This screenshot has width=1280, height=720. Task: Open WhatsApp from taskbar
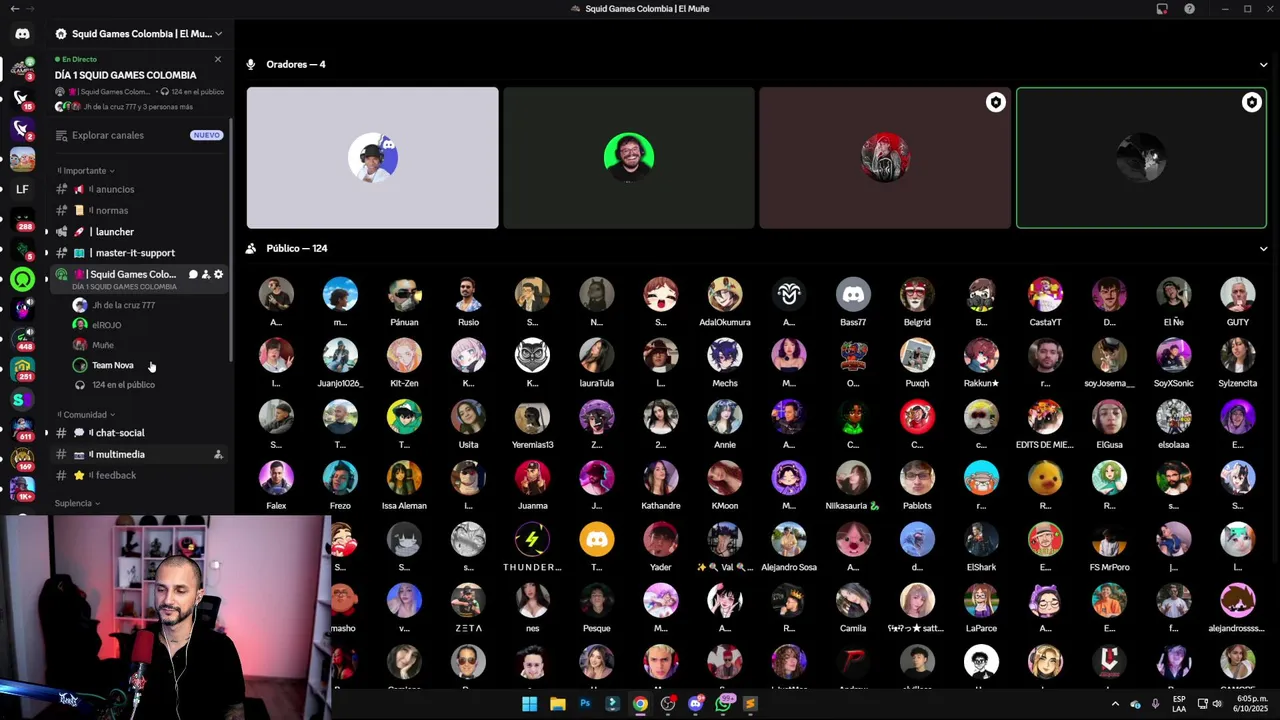724,704
